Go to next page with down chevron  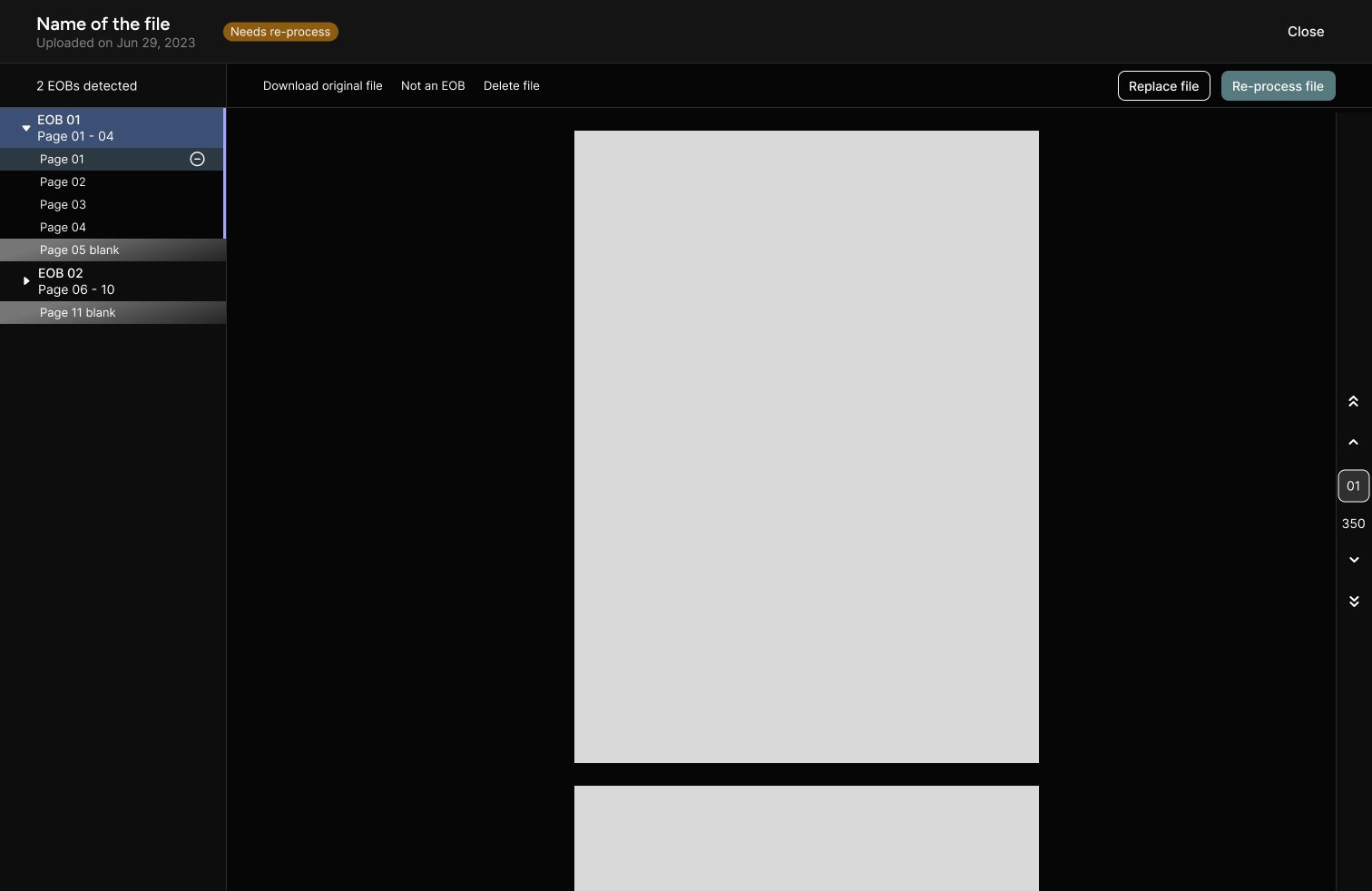coord(1354,560)
